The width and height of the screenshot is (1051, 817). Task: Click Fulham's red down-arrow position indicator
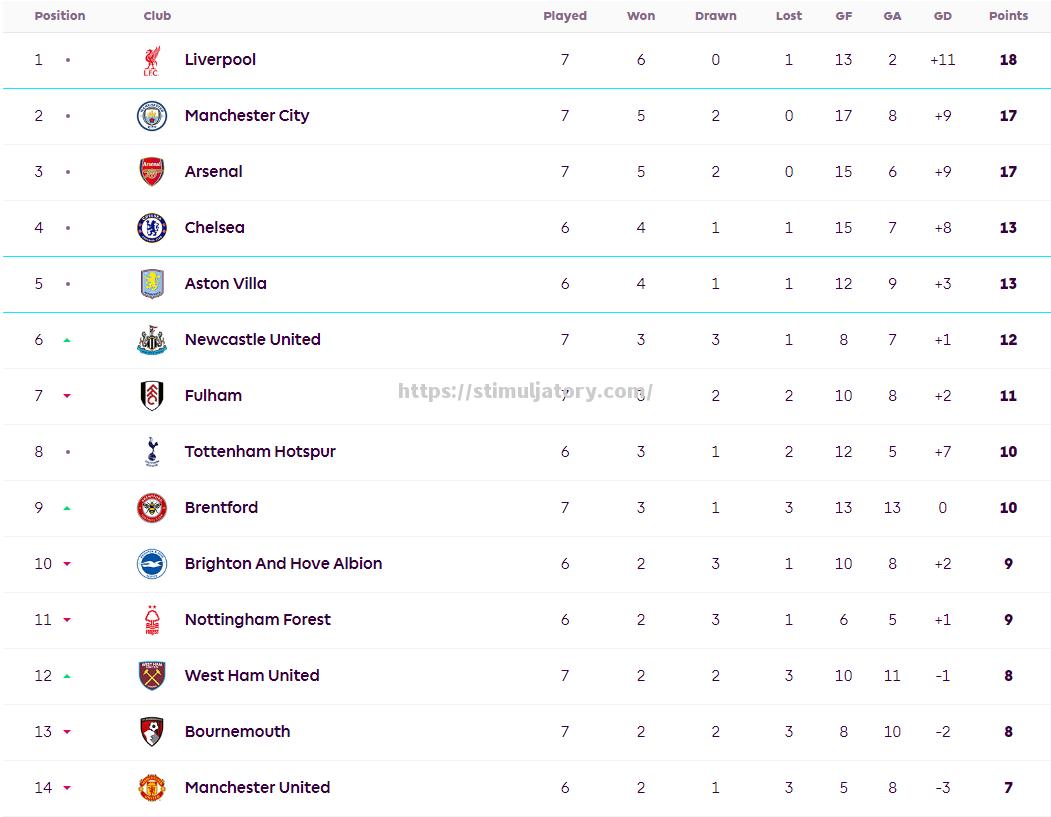[x=67, y=396]
